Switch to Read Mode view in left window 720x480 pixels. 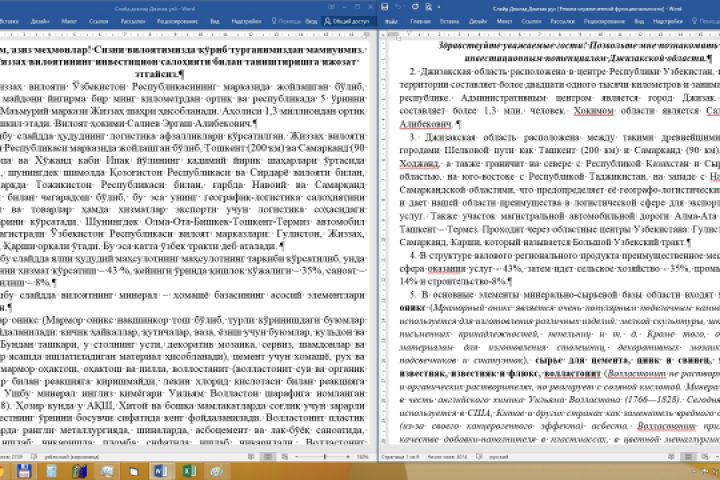click(x=251, y=457)
